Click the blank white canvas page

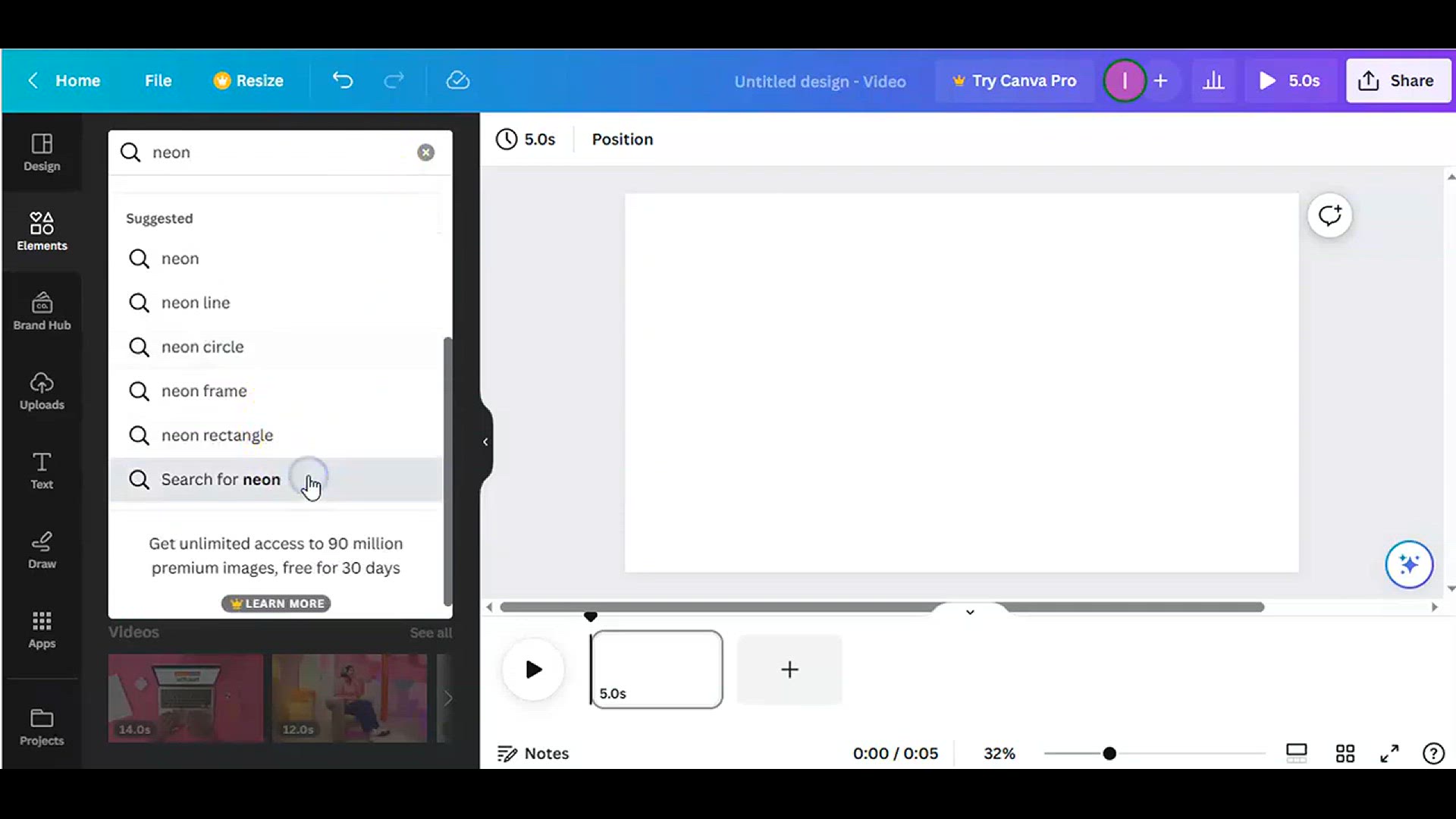[962, 383]
